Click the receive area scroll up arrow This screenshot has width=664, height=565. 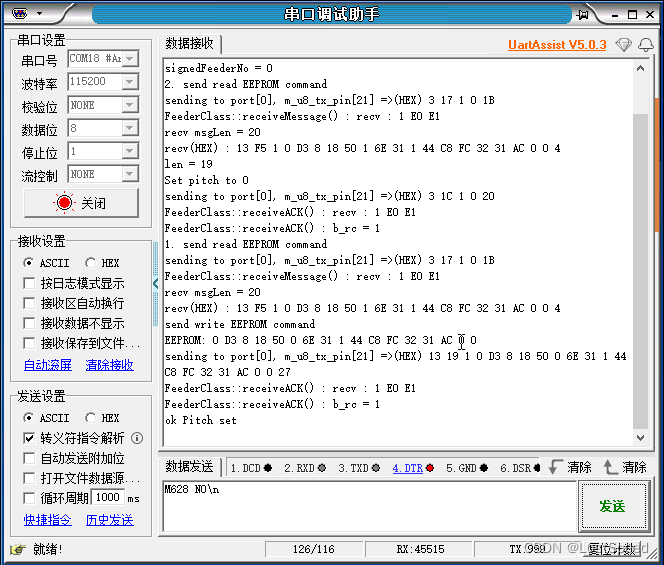click(x=641, y=68)
